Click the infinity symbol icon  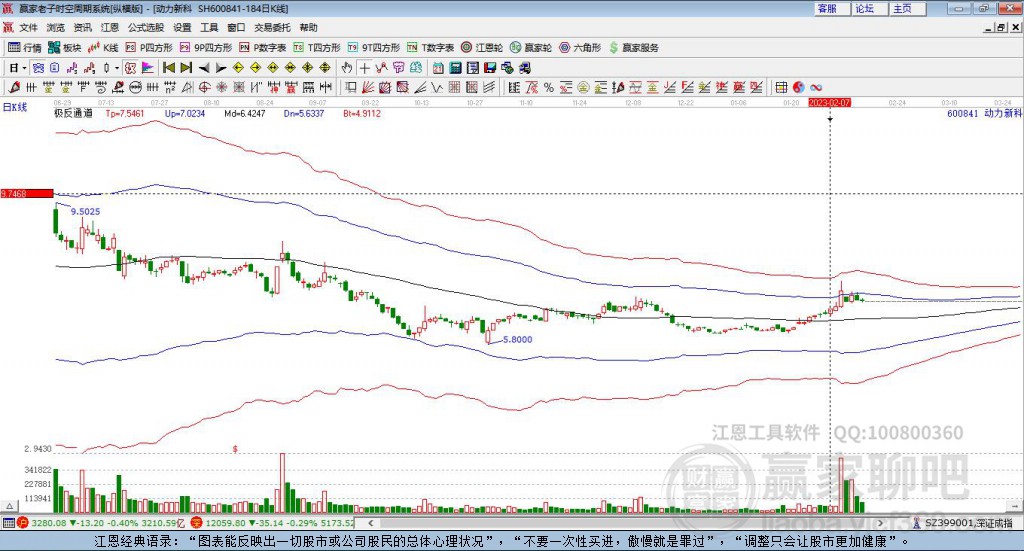[816, 87]
